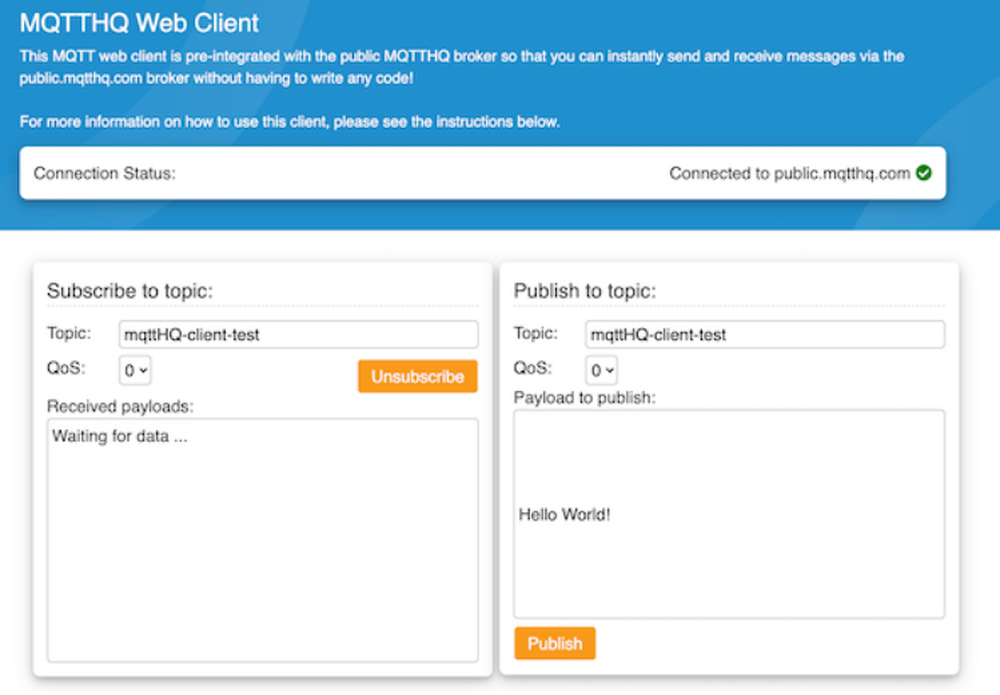The width and height of the screenshot is (1000, 695).
Task: Click 'Connected to public.mqtthq.com' status text
Action: coord(790,173)
